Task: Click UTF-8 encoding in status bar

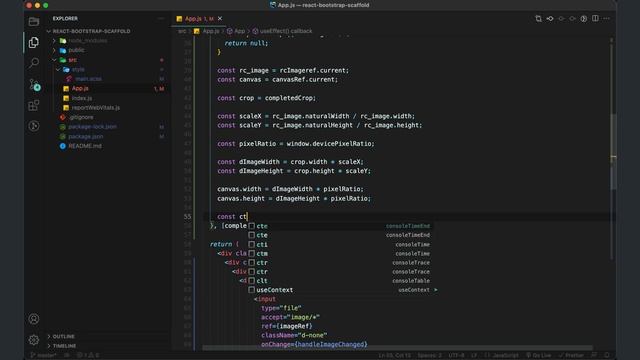Action: [x=456, y=355]
